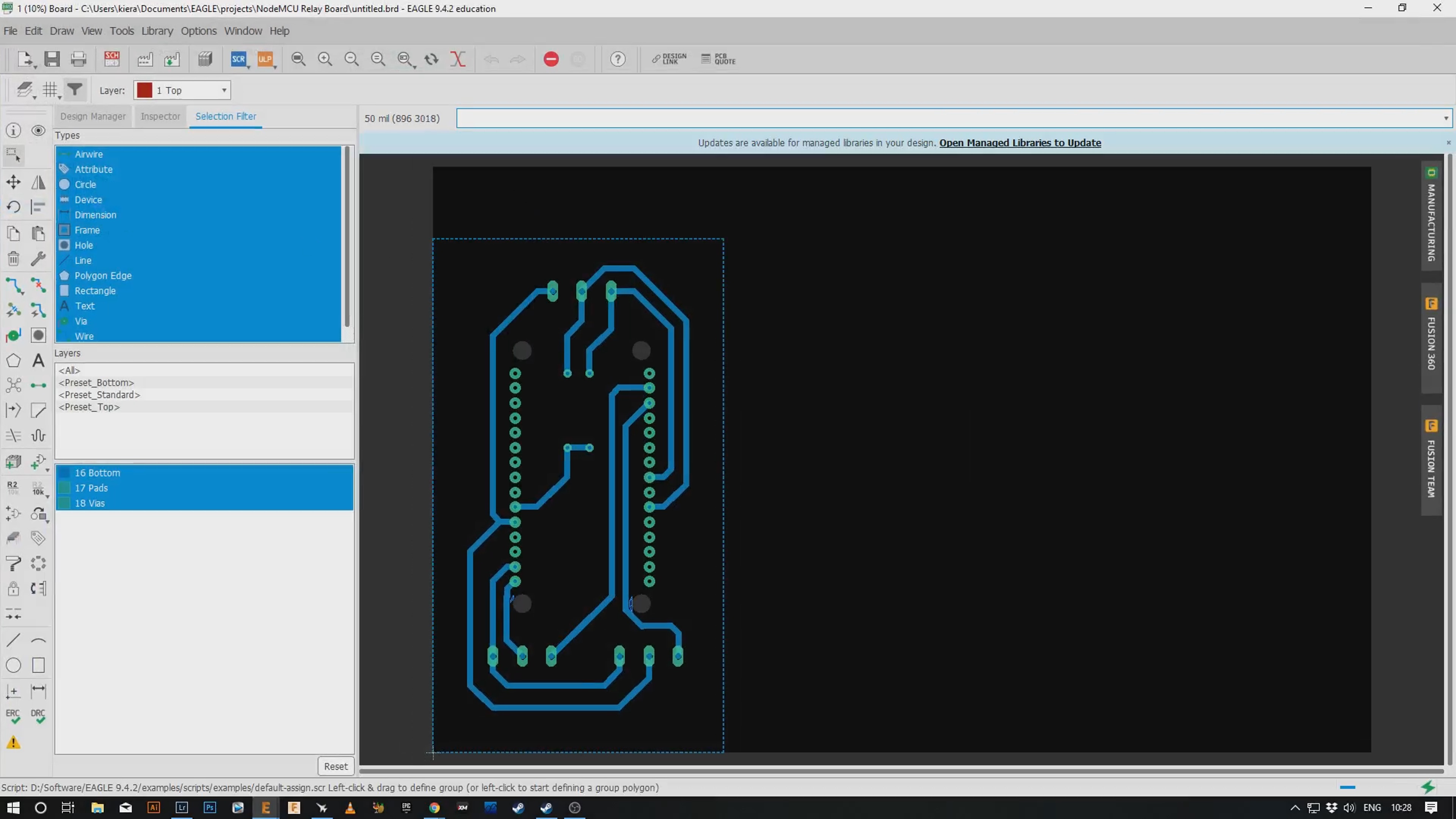Image resolution: width=1456 pixels, height=819 pixels.
Task: Click the Save icon in toolbar
Action: 52,60
